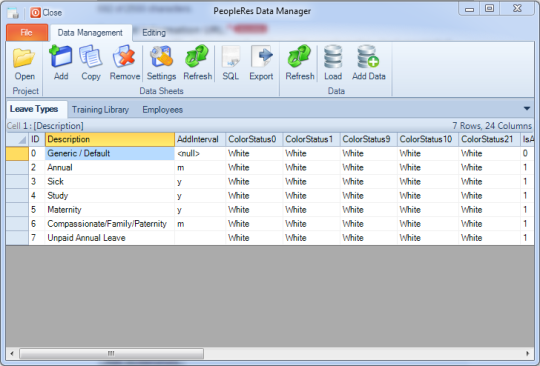540x366 pixels.
Task: Open a project with the Open folder icon
Action: [24, 64]
